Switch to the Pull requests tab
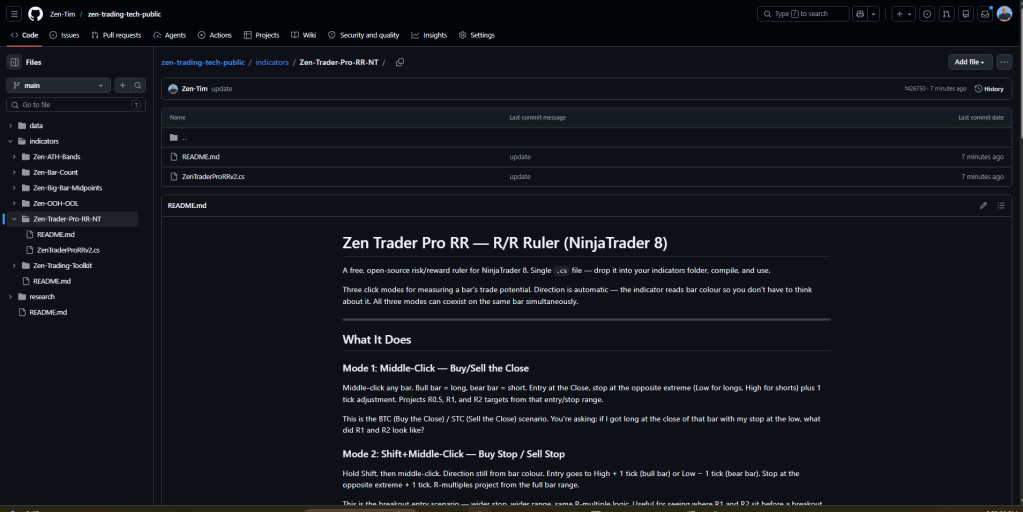The image size is (1023, 512). [x=116, y=35]
